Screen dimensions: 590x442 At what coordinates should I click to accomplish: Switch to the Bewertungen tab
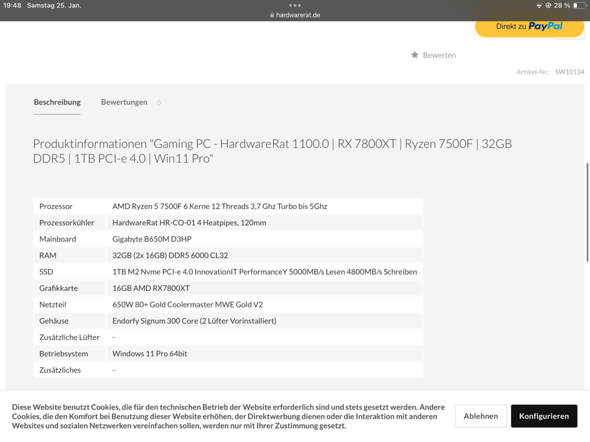coord(124,102)
